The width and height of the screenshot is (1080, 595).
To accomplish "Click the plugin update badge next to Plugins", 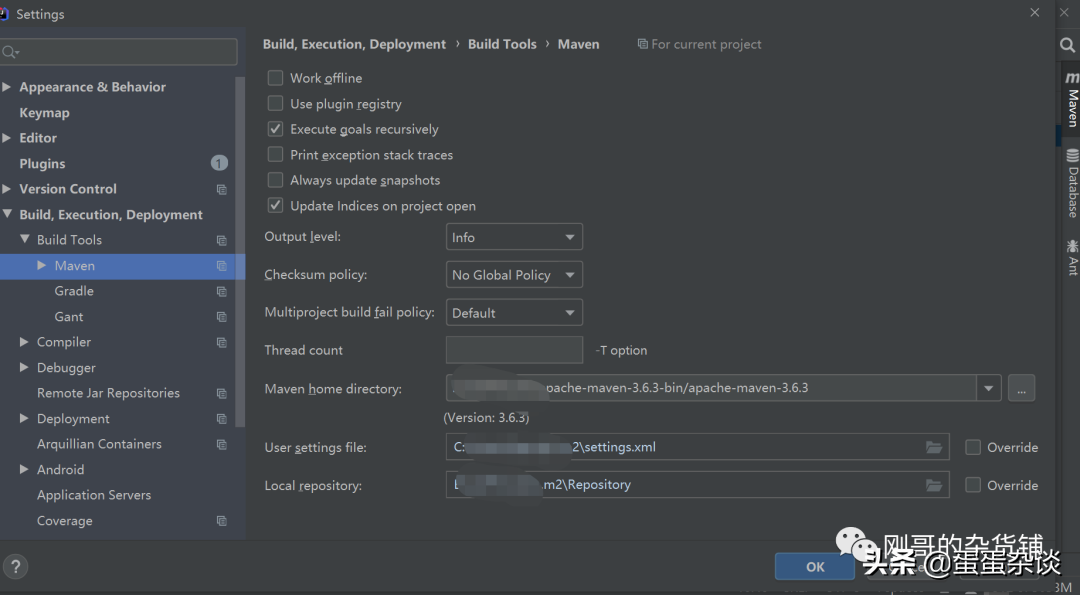I will tap(219, 163).
